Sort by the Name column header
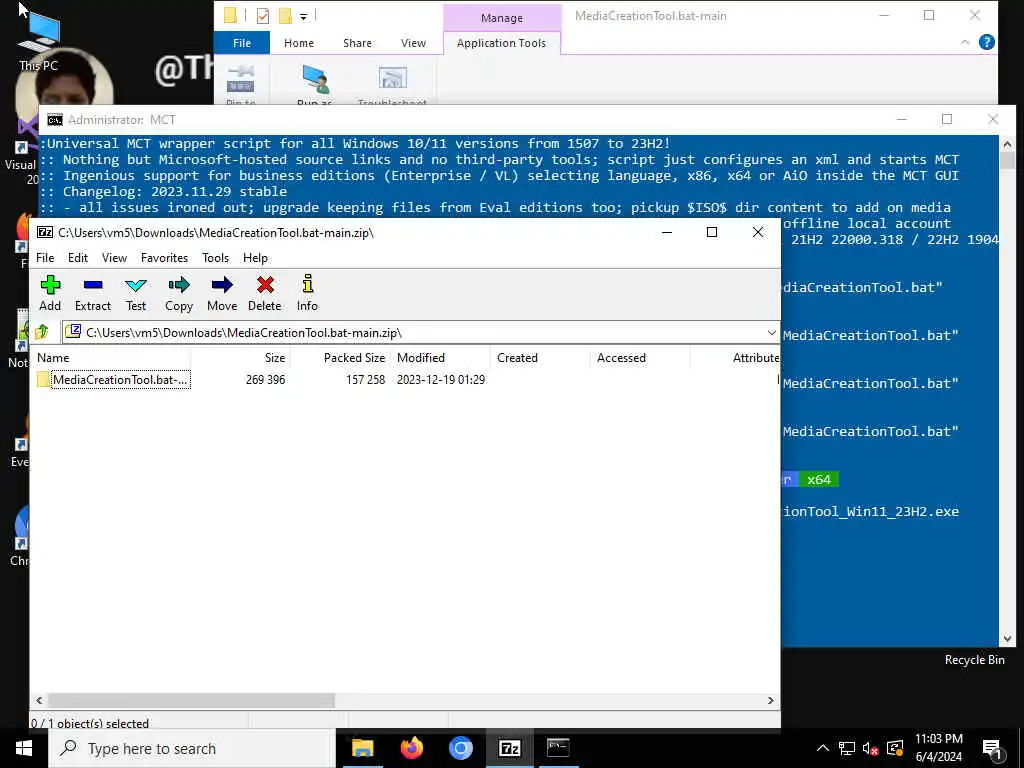The image size is (1024, 768). (x=53, y=358)
